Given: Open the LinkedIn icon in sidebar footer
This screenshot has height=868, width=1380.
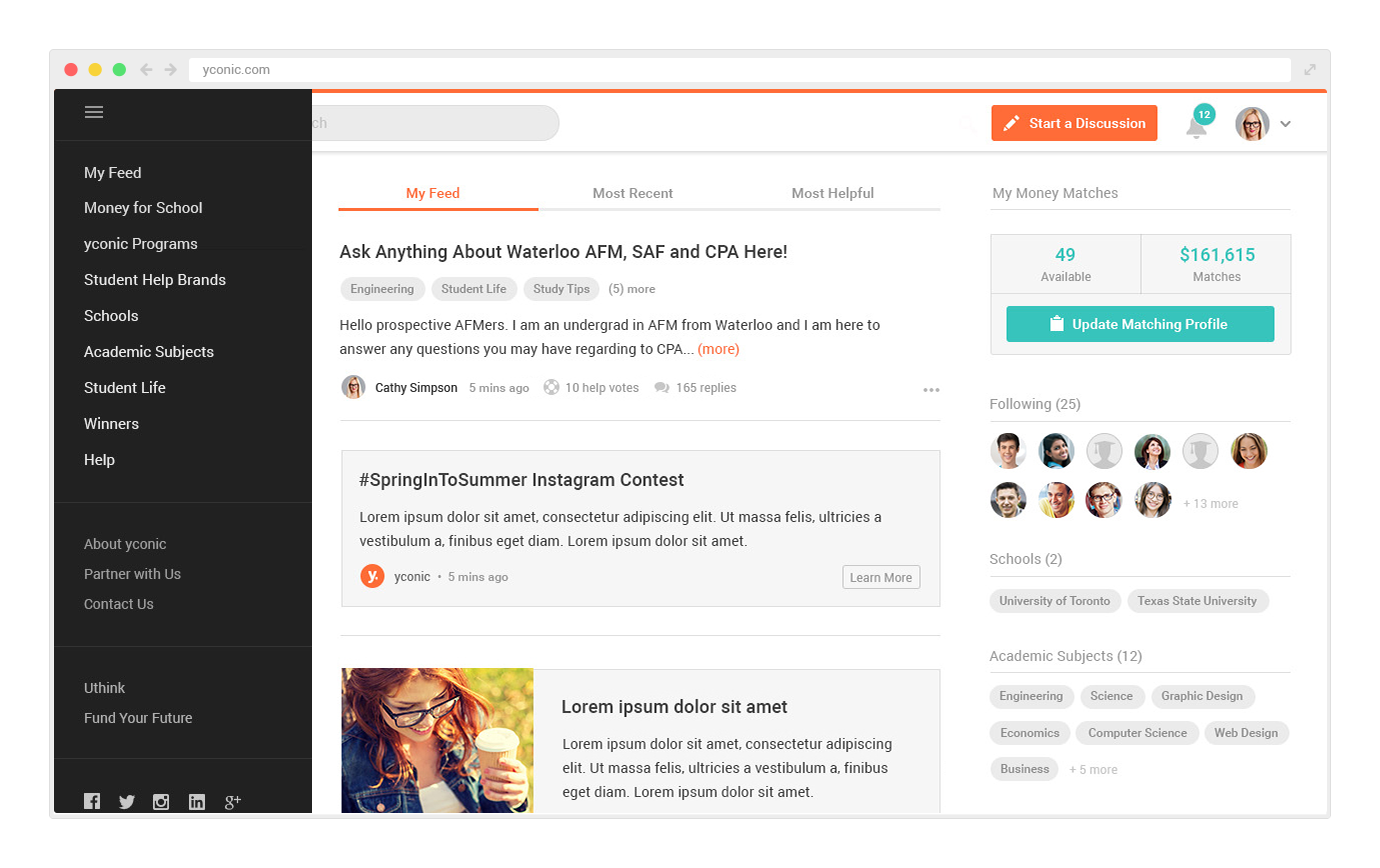Looking at the screenshot, I should [197, 801].
